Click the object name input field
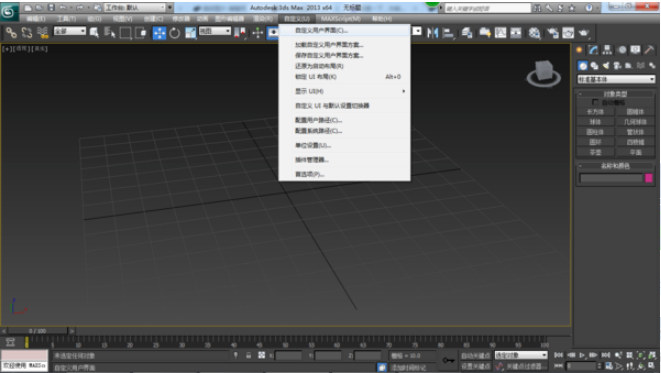The height and width of the screenshot is (373, 661). [x=611, y=178]
